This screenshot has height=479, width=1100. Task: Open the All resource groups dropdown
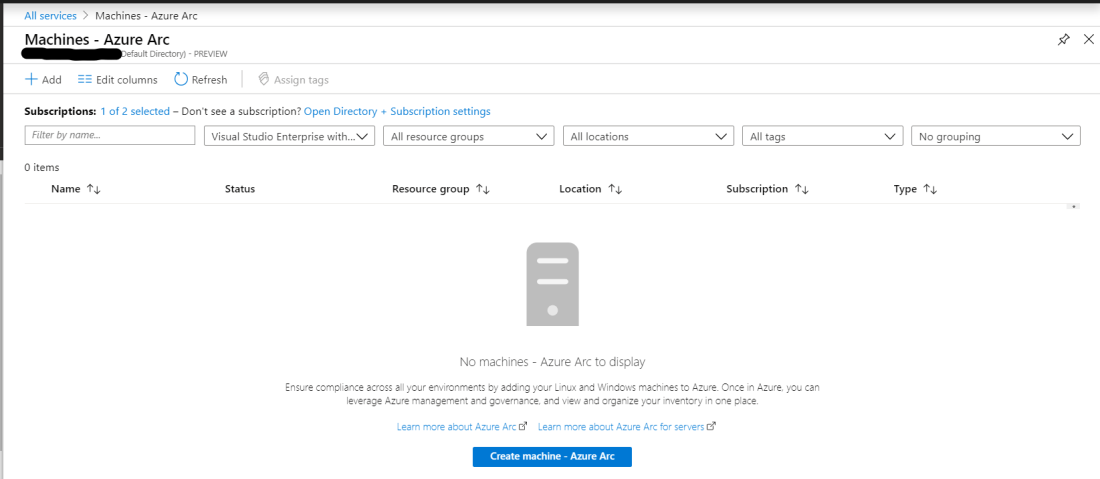pos(469,136)
